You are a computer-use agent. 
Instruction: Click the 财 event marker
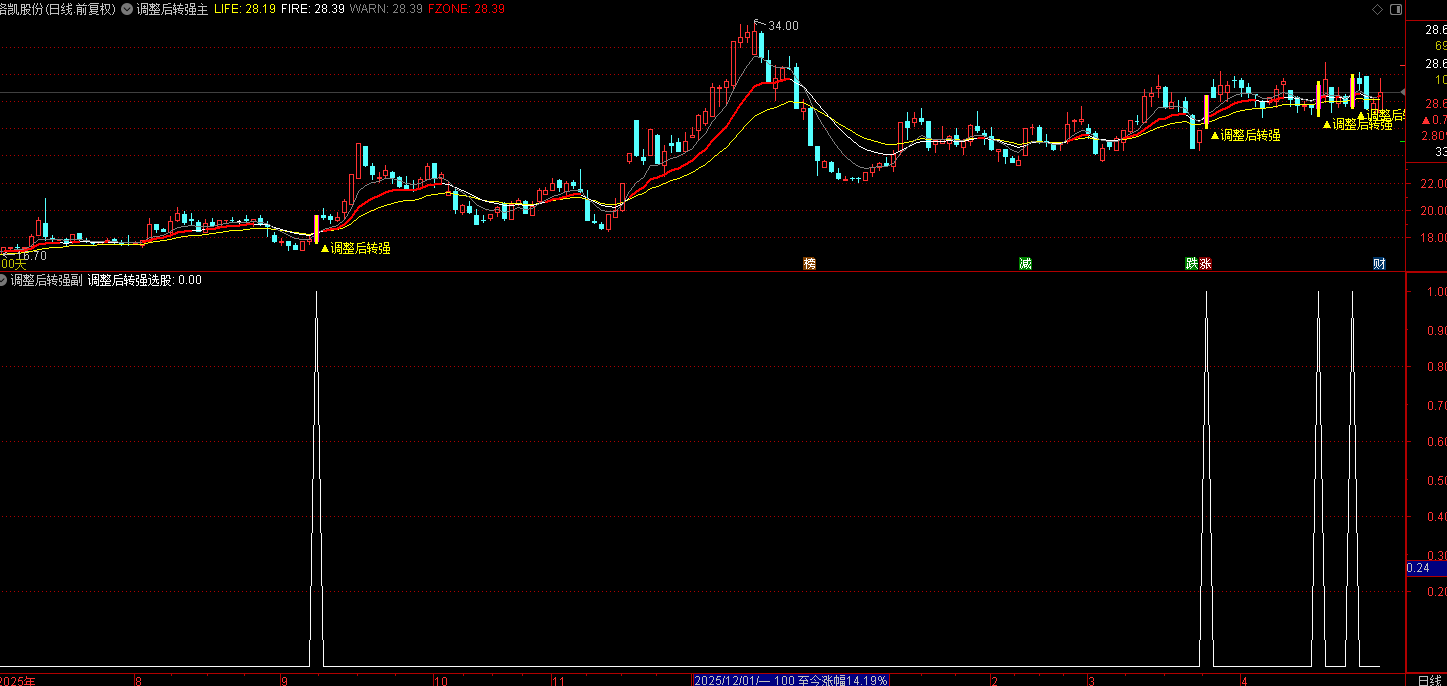point(1379,264)
